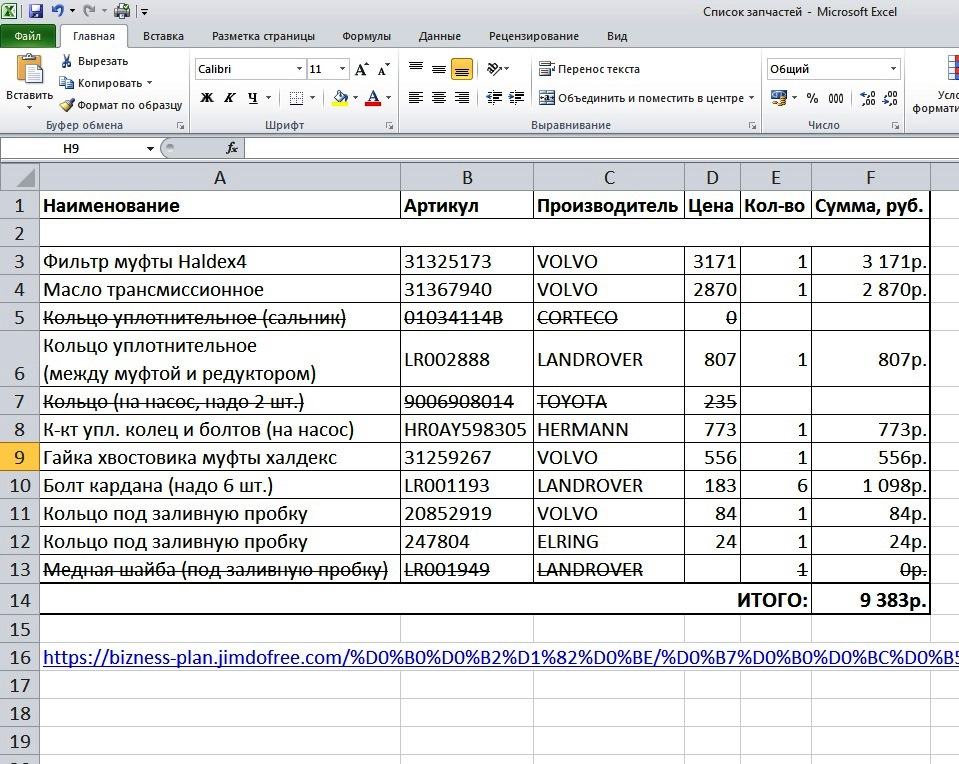Click Объединить и поместить в центре button
Screen dimensions: 959x764
(x=641, y=98)
